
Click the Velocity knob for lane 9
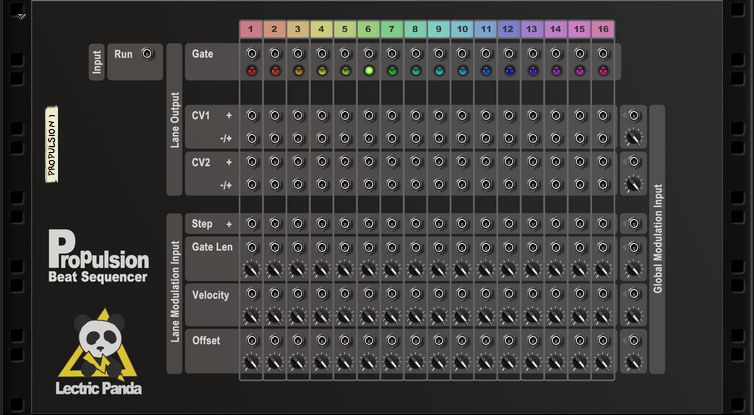point(439,316)
